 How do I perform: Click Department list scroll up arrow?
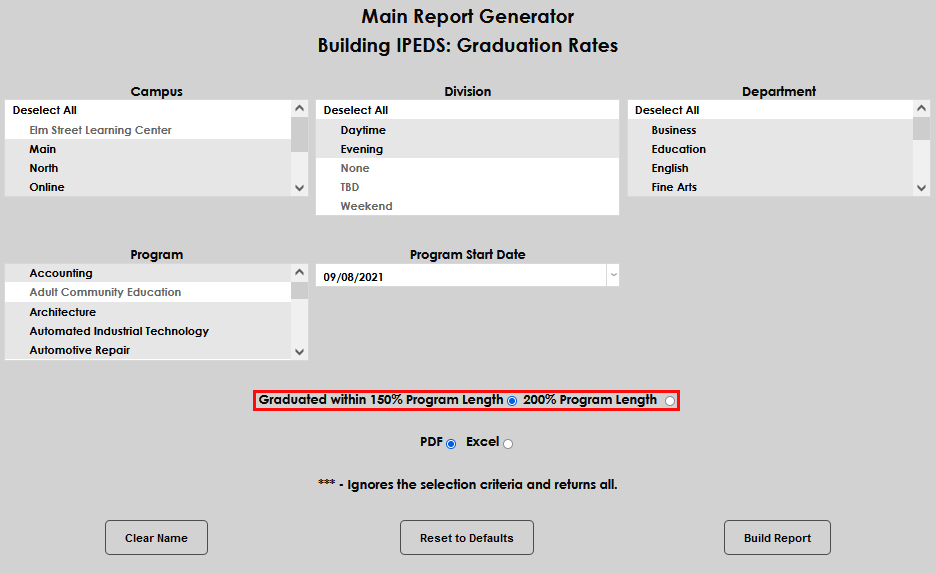[x=921, y=108]
